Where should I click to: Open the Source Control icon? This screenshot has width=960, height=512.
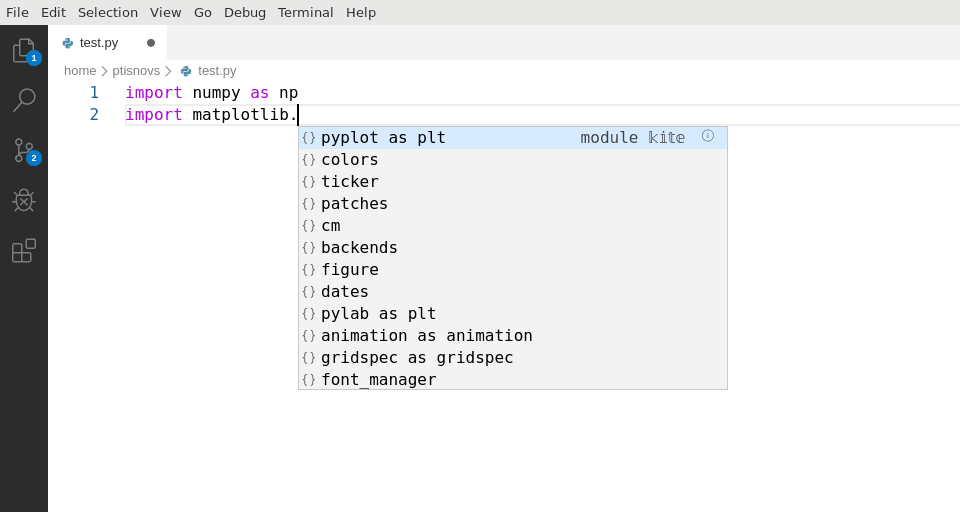[24, 151]
